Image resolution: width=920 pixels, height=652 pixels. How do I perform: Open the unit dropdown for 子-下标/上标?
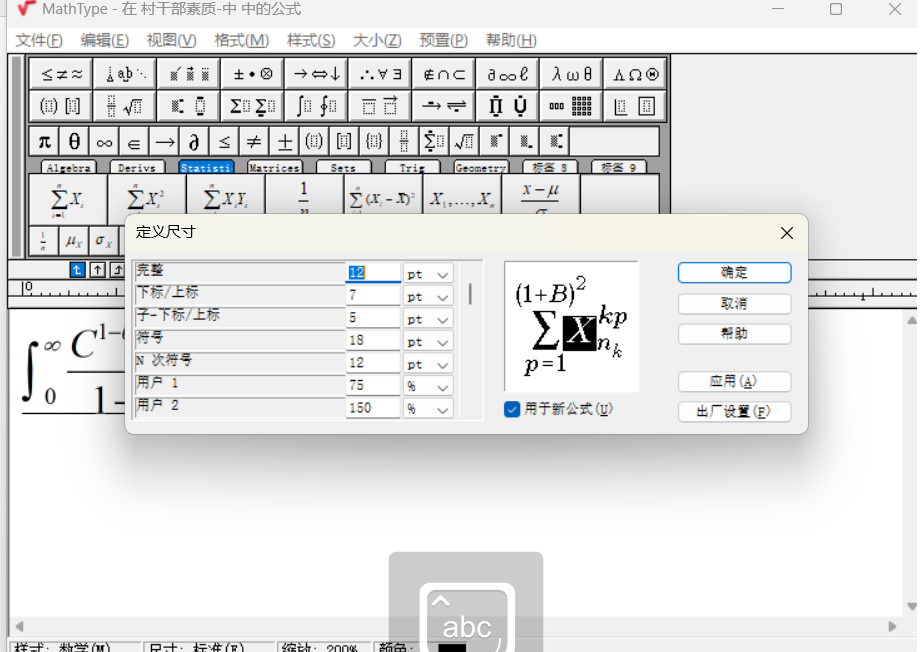pyautogui.click(x=428, y=319)
